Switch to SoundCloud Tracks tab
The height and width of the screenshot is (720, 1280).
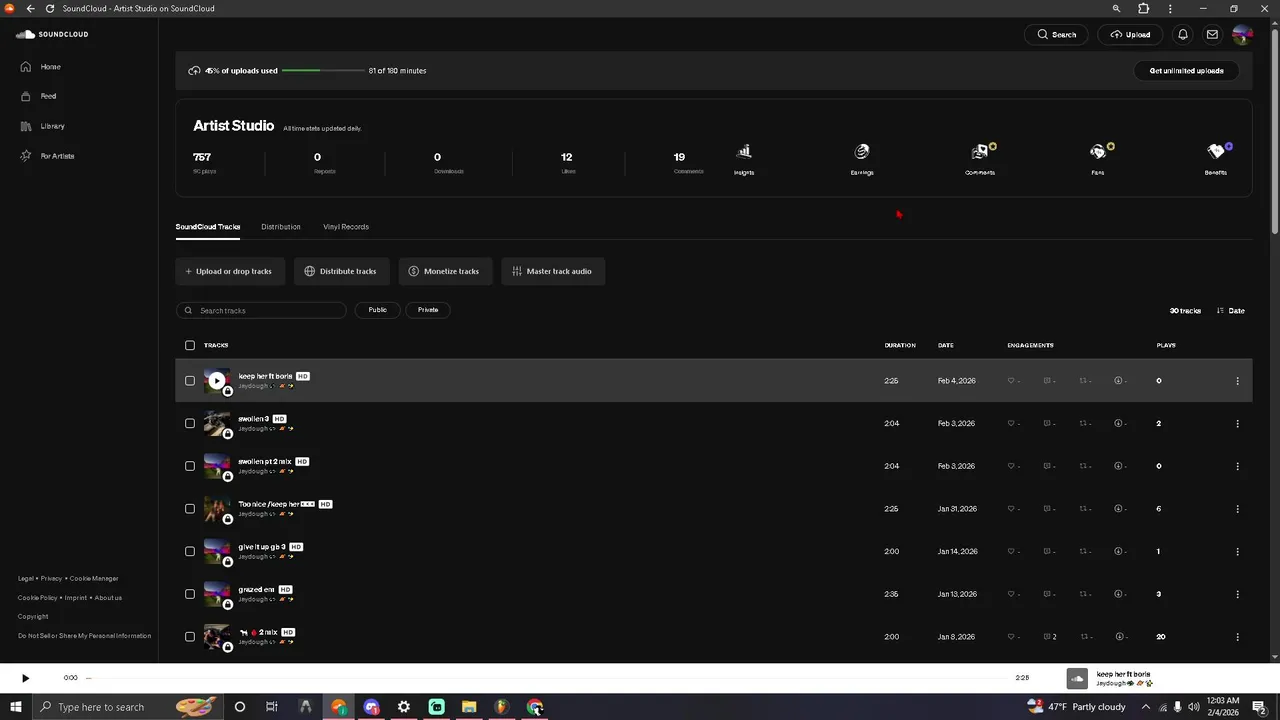(208, 227)
